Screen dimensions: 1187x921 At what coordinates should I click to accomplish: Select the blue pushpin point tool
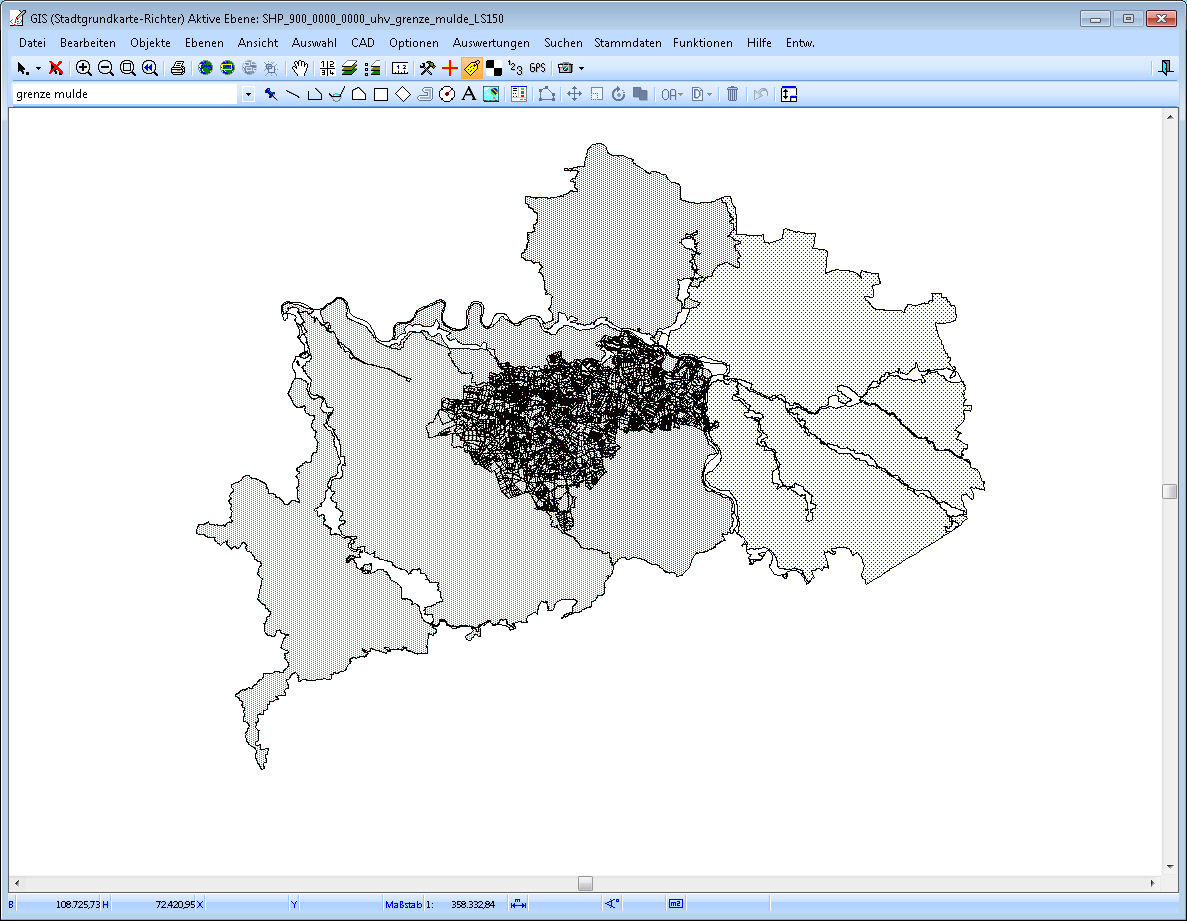click(270, 94)
